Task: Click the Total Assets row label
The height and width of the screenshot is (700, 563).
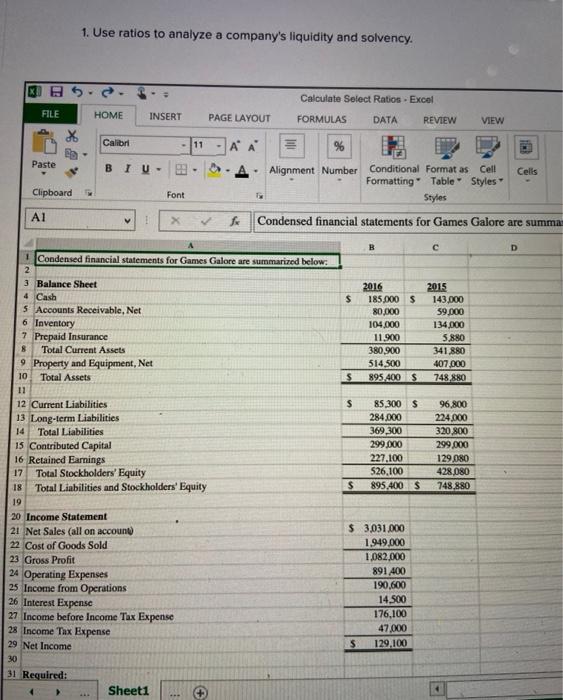Action: 65,377
